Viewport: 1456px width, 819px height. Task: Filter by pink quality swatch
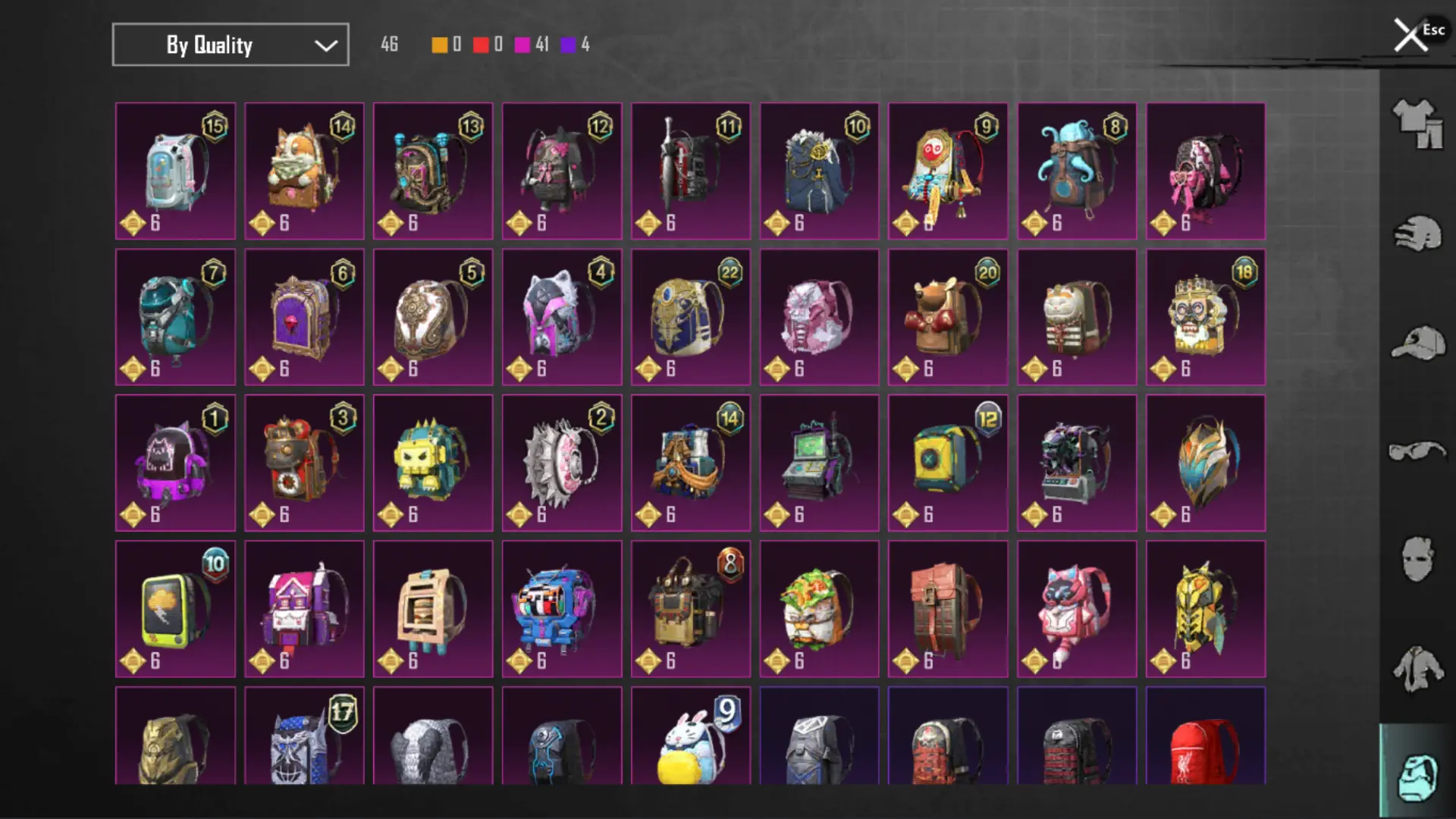pyautogui.click(x=522, y=45)
